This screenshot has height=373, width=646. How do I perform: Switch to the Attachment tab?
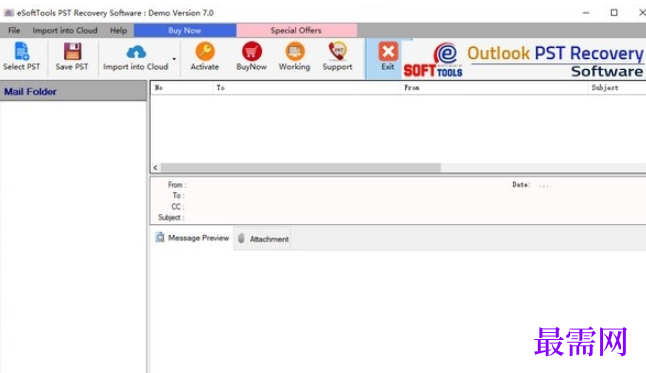tap(263, 239)
